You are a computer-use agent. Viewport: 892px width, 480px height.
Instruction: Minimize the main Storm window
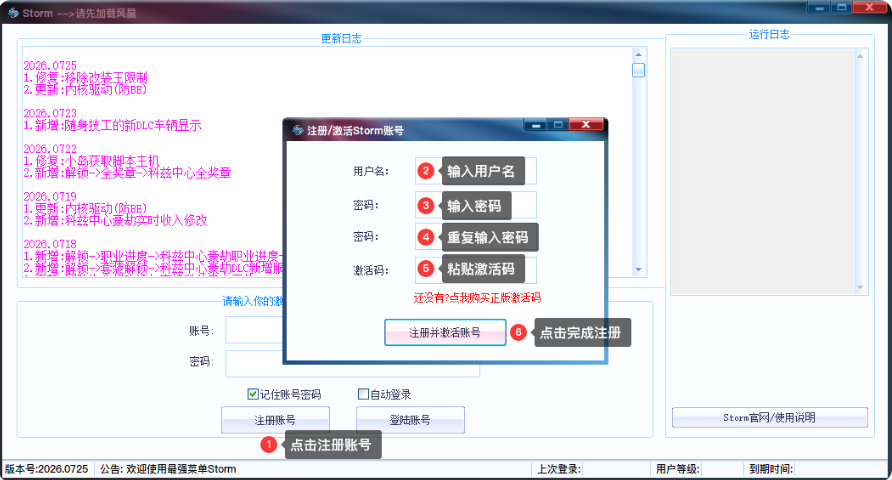(x=819, y=7)
